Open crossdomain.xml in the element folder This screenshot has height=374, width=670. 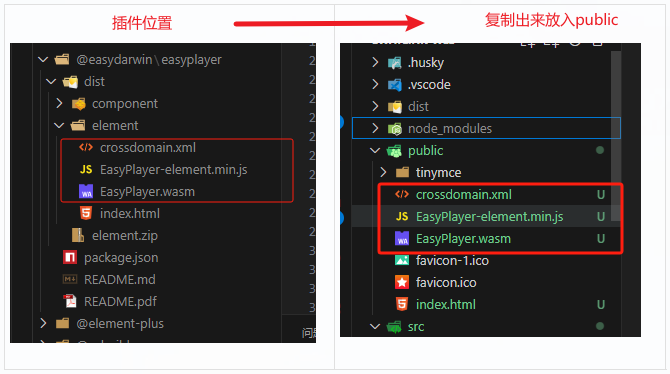tap(148, 147)
